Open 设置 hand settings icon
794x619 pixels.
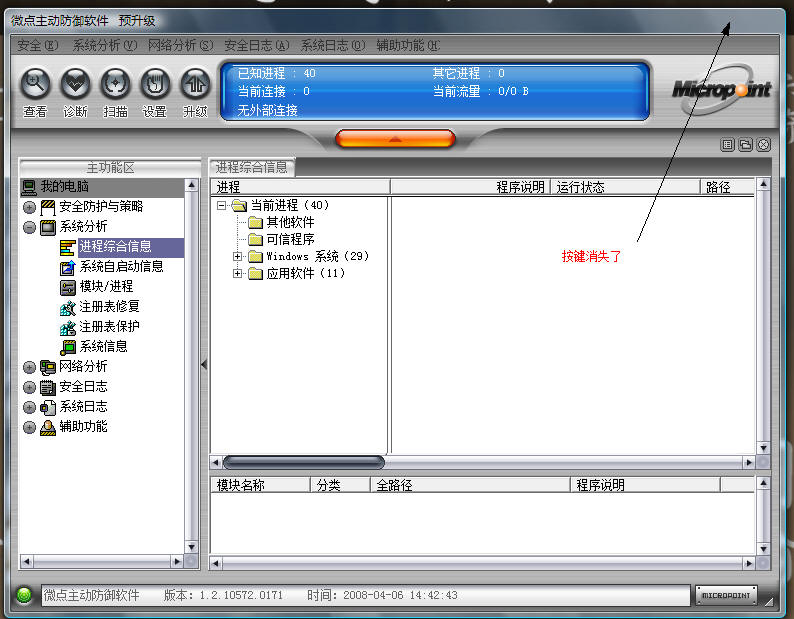point(155,83)
